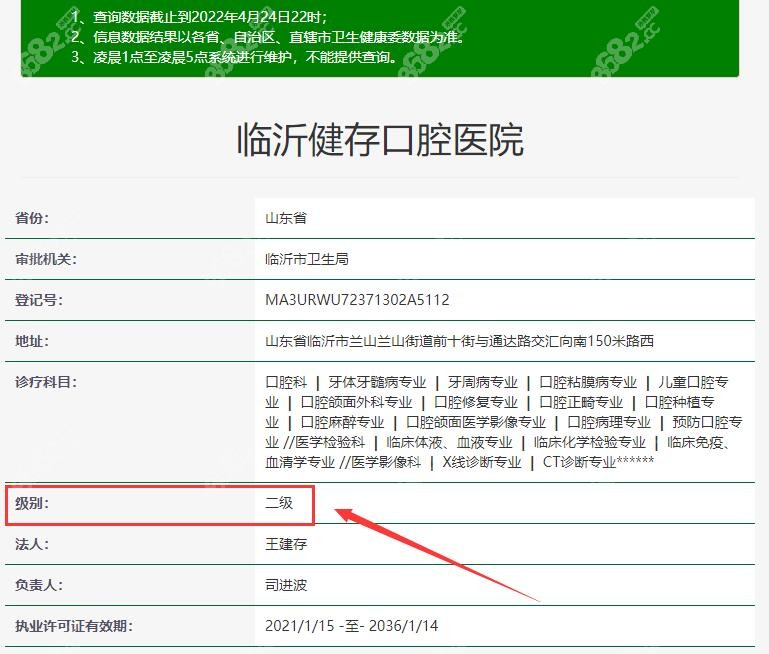Image resolution: width=769 pixels, height=654 pixels.
Task: Click the 级别 label
Action: click(x=32, y=503)
